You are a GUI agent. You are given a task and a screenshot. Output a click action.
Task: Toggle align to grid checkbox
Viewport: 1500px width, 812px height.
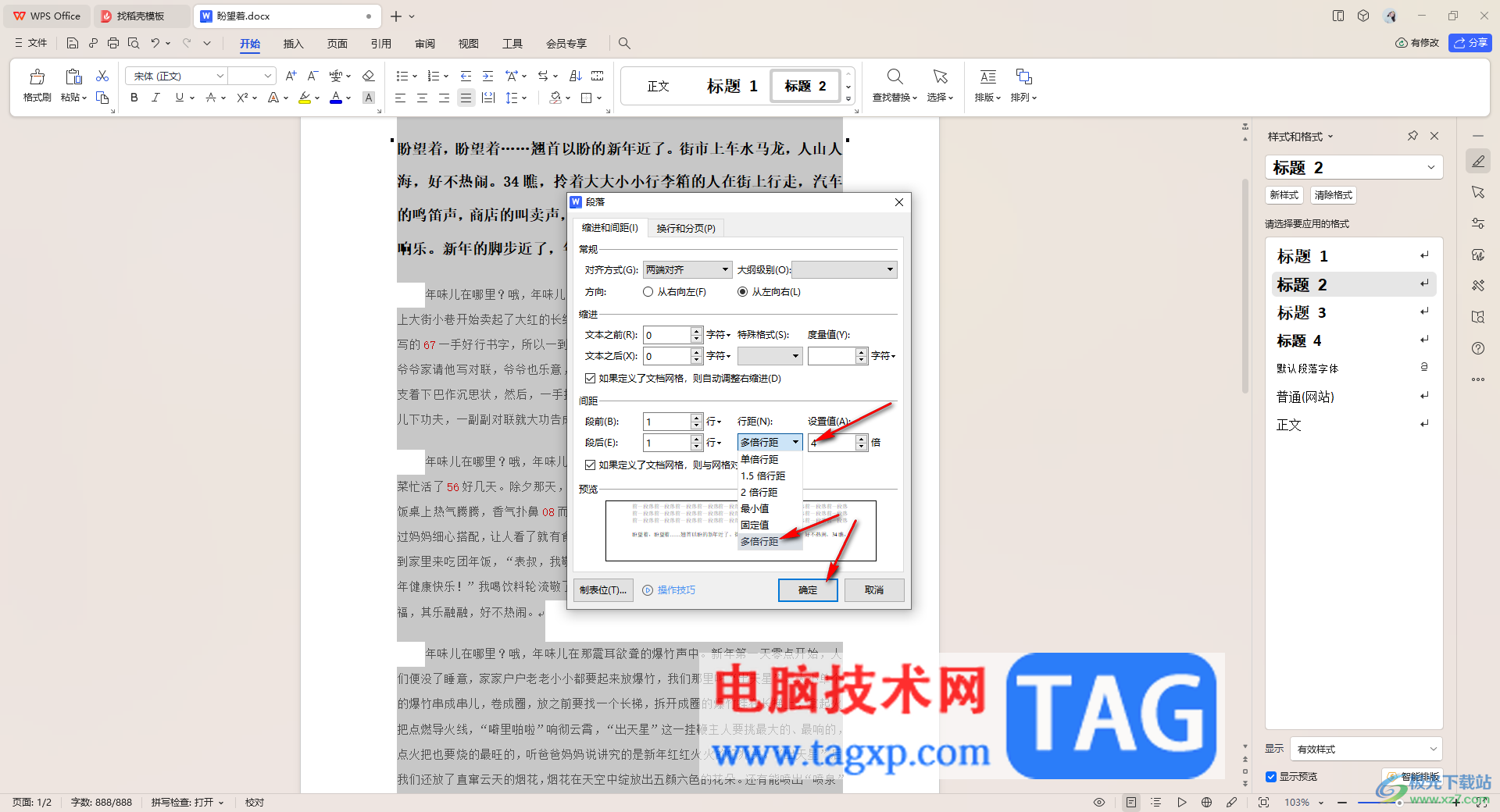(591, 465)
